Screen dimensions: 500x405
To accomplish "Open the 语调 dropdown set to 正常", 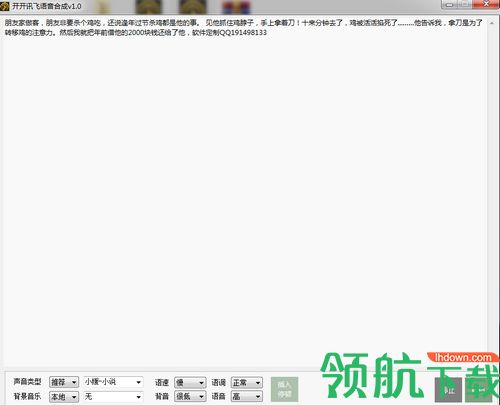I will [x=247, y=383].
